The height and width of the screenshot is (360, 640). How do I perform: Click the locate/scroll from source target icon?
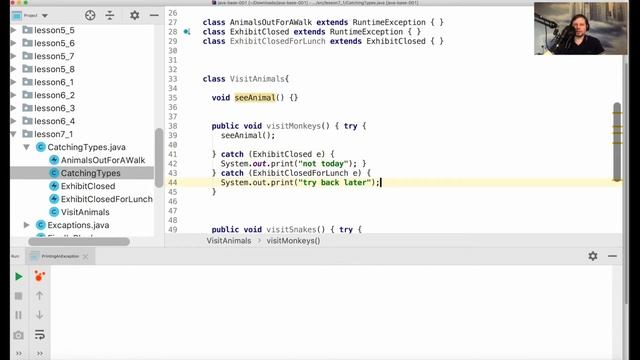point(90,16)
